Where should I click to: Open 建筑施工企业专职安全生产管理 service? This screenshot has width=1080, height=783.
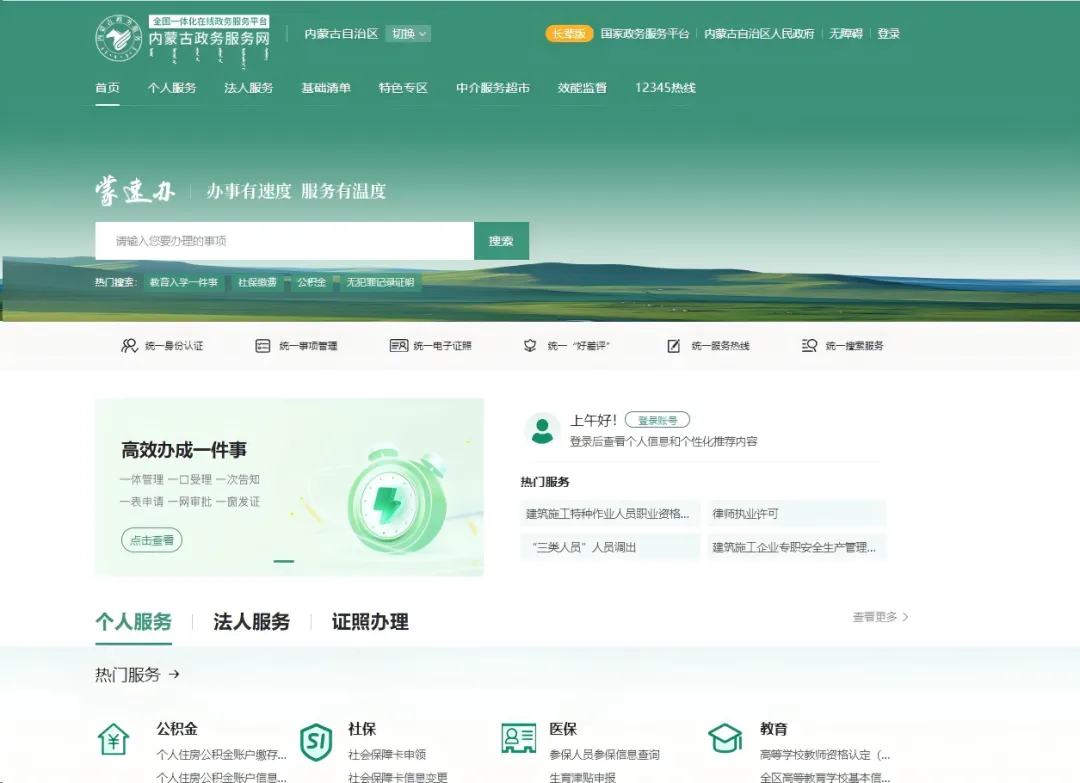tap(796, 547)
